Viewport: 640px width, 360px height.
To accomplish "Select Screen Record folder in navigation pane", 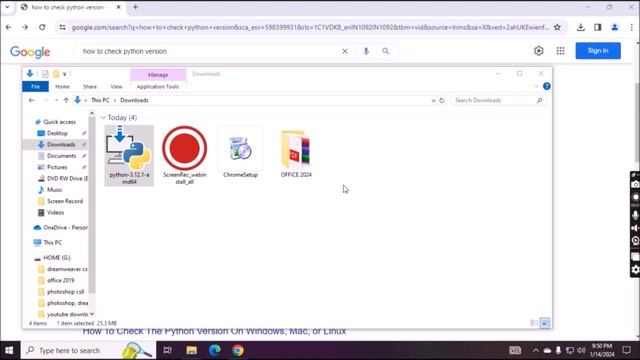I will pyautogui.click(x=64, y=201).
